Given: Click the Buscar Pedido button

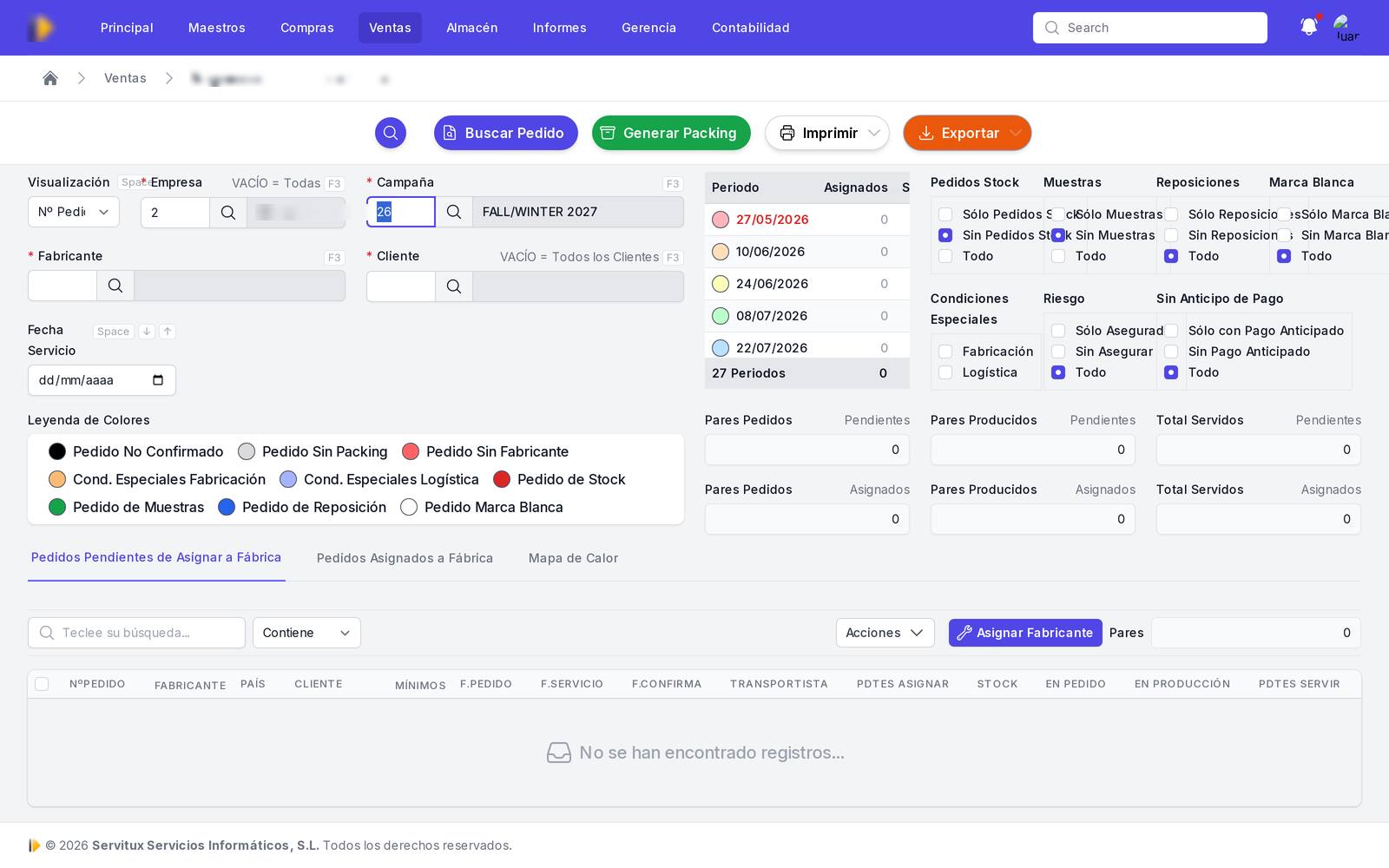Looking at the screenshot, I should click(506, 133).
